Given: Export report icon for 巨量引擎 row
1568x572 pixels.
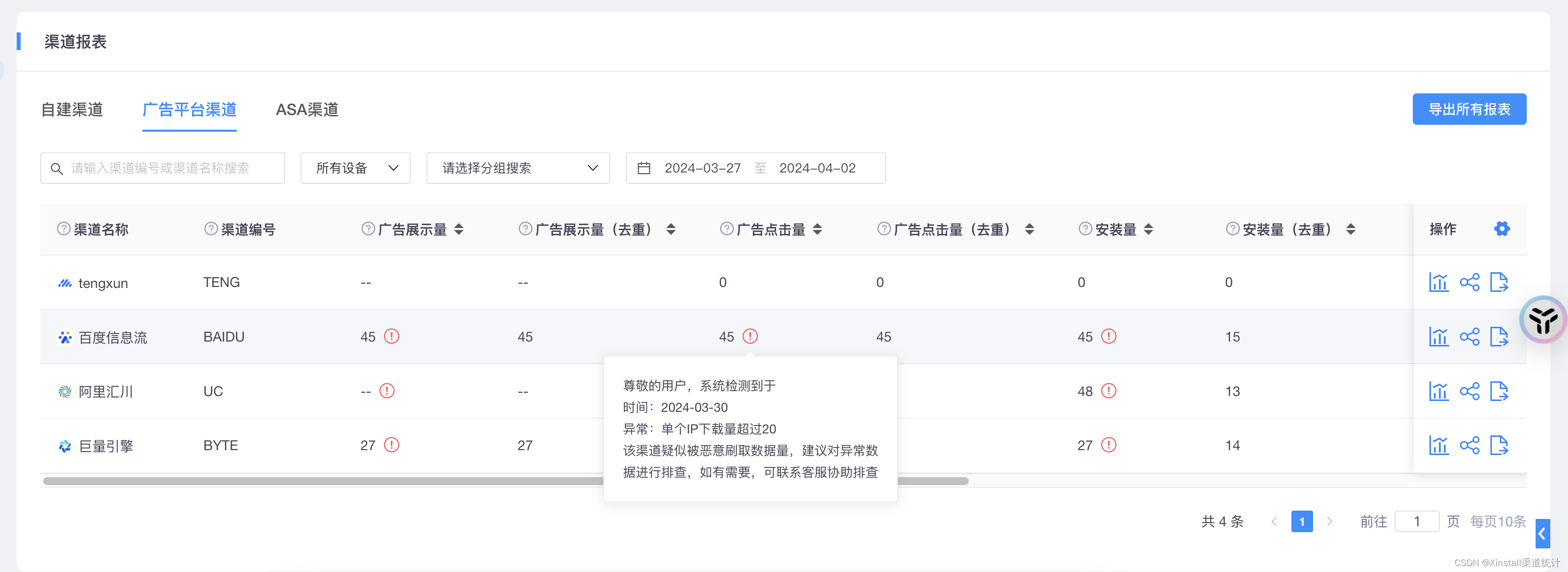Looking at the screenshot, I should 1499,445.
